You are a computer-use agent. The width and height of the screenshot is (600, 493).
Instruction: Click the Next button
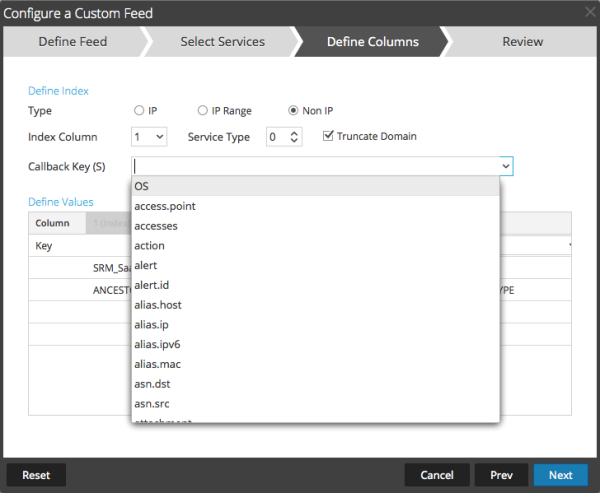(560, 475)
